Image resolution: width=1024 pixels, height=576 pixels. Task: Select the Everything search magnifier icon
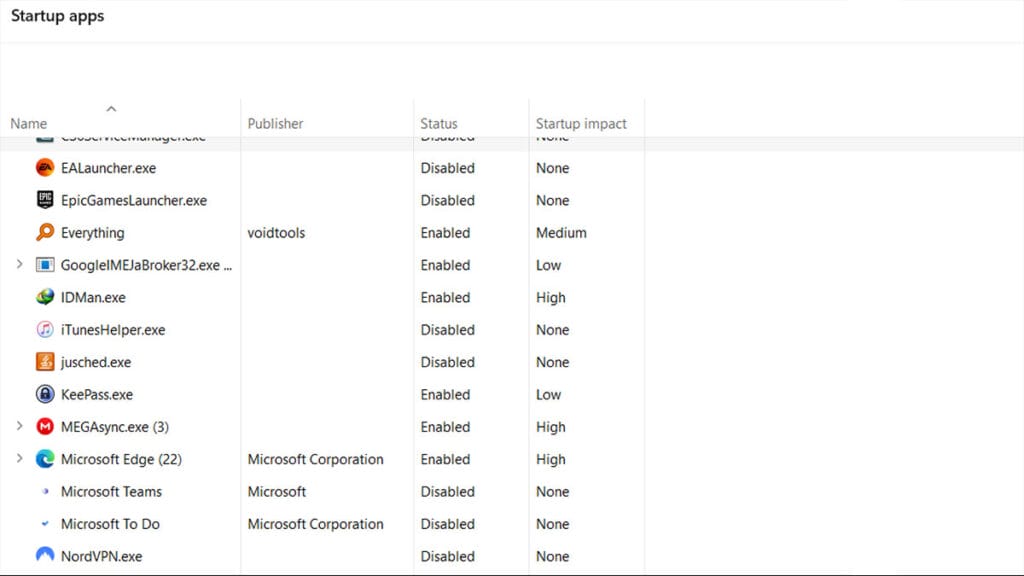point(45,233)
